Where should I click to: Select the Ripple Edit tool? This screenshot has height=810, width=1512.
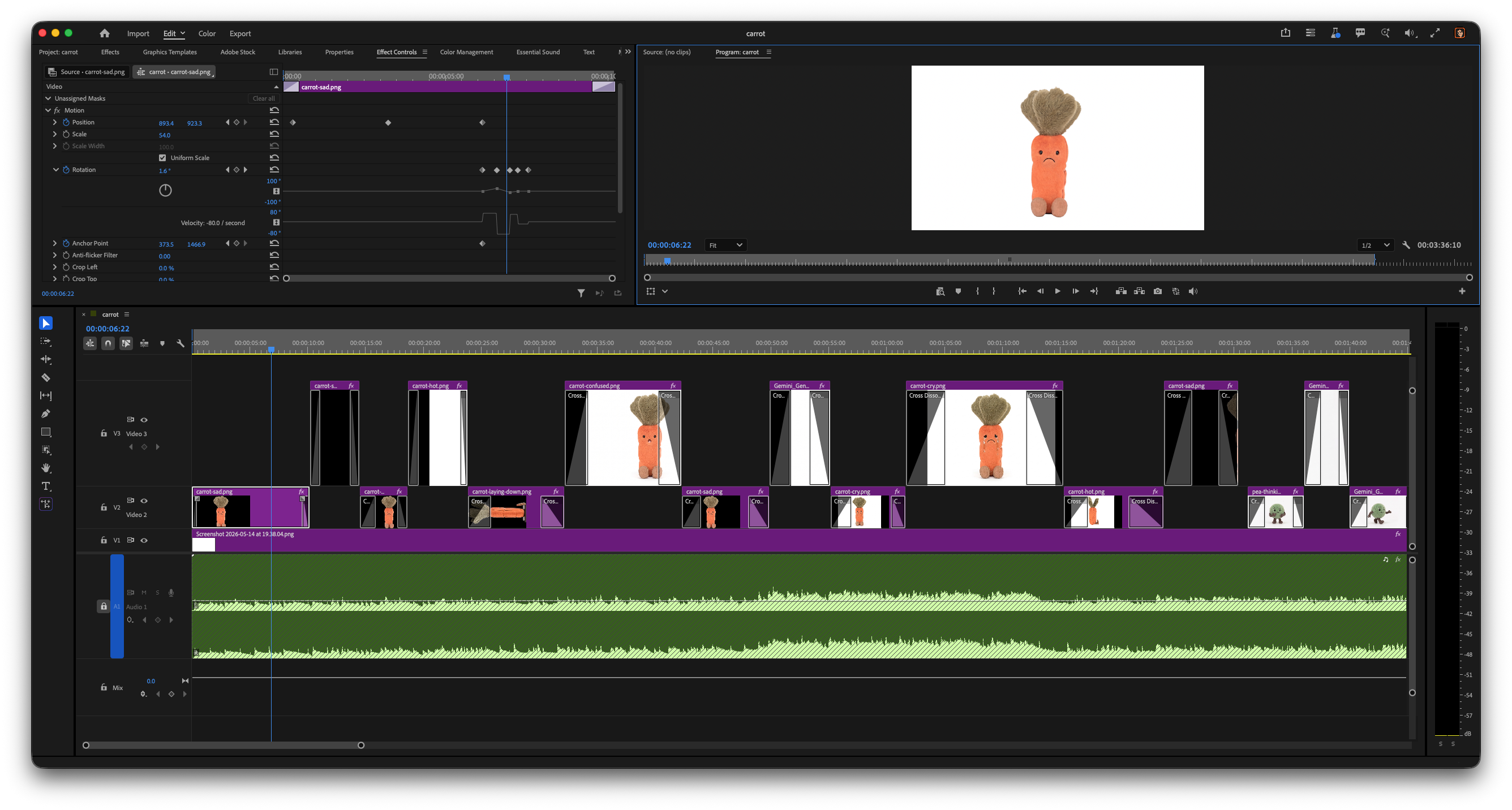pyautogui.click(x=46, y=360)
